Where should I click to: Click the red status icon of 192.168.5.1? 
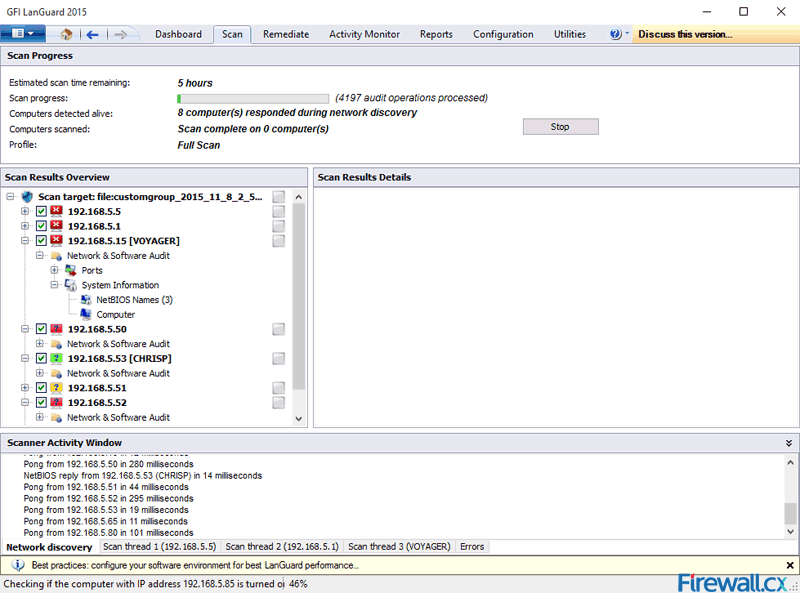tap(57, 226)
